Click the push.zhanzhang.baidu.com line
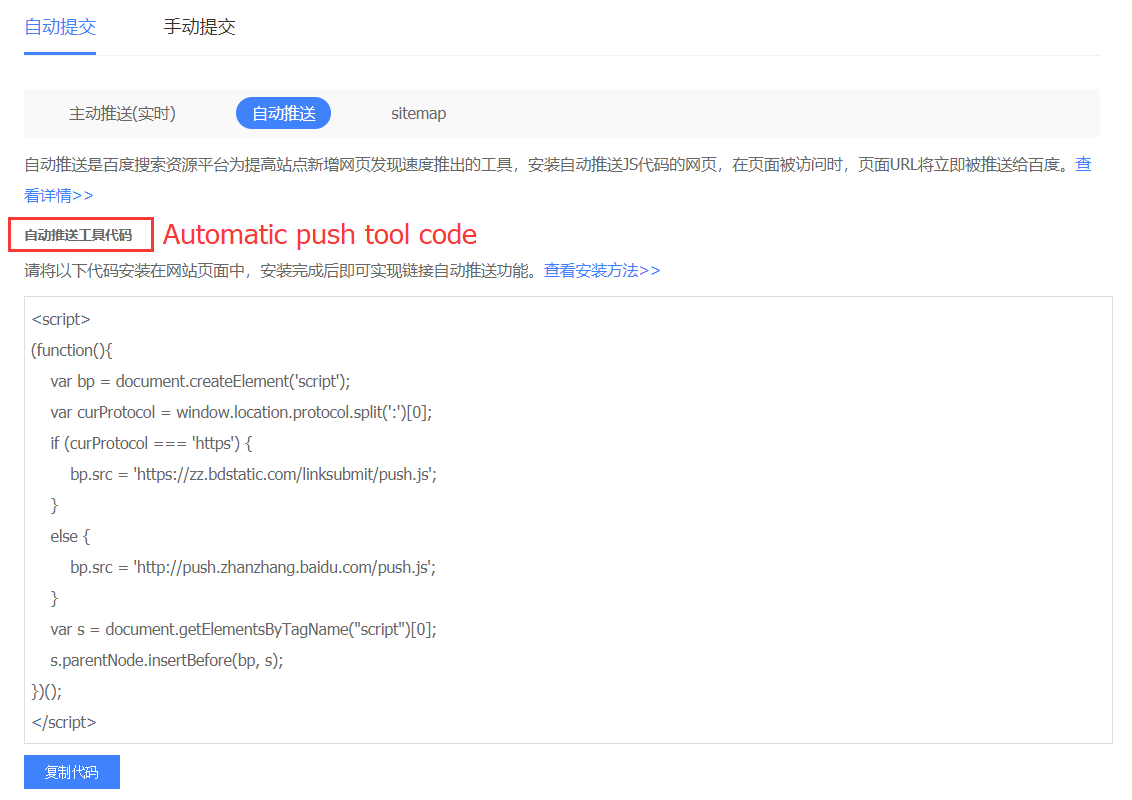Screen dimensions: 1132x800 [253, 568]
